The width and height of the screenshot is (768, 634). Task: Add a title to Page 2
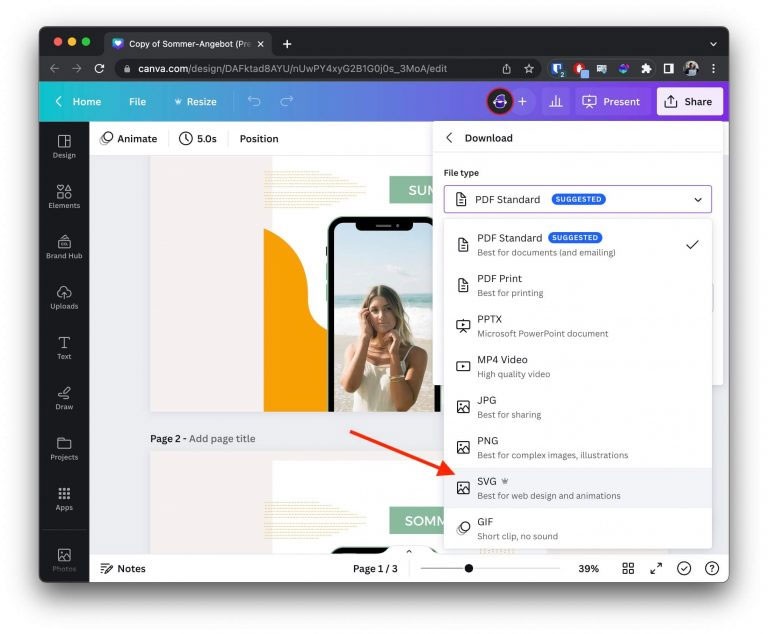click(x=229, y=439)
